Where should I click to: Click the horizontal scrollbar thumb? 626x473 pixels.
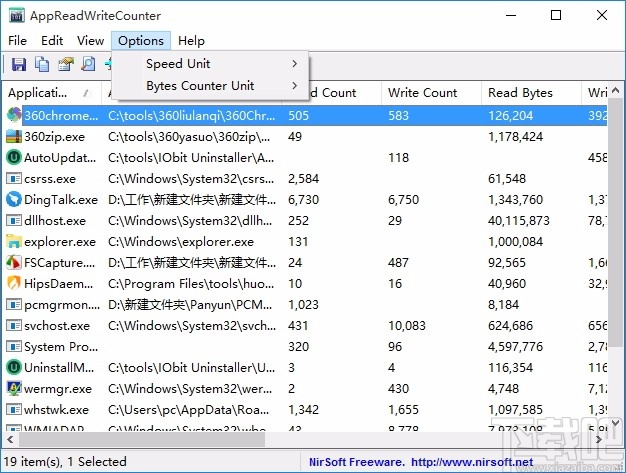pyautogui.click(x=142, y=439)
